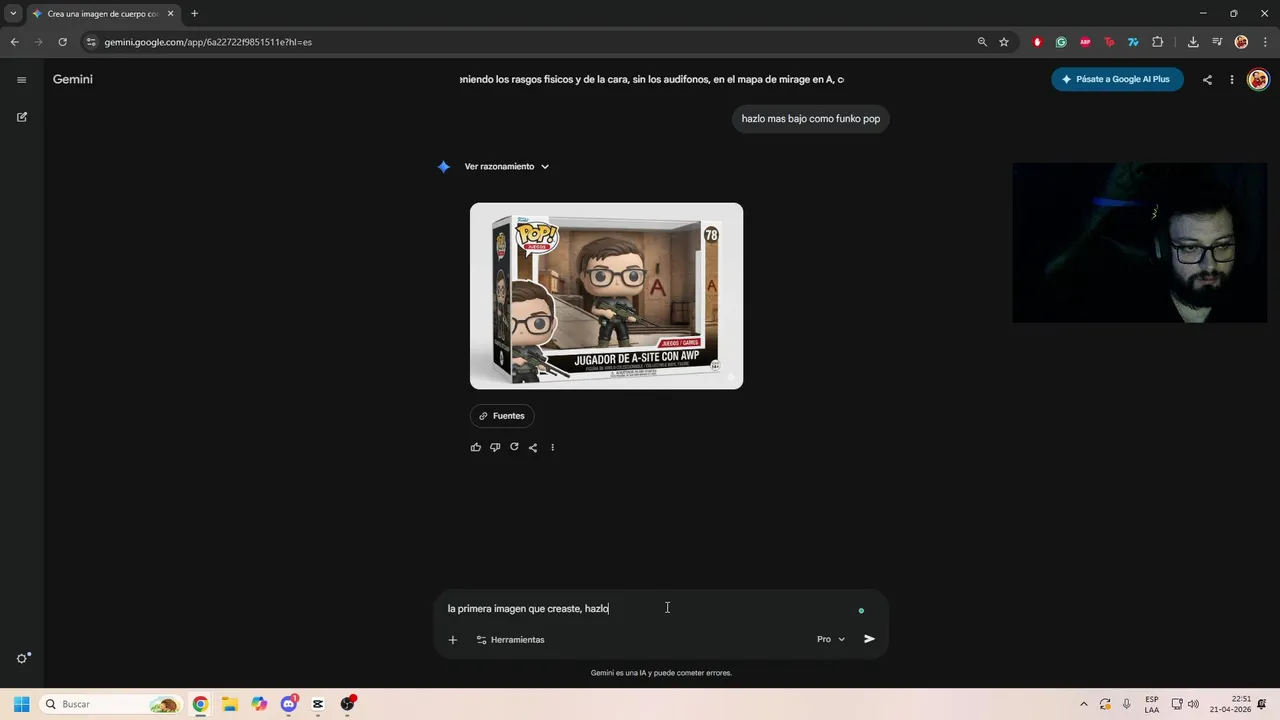Click the thumbs up button under the response

click(x=476, y=447)
